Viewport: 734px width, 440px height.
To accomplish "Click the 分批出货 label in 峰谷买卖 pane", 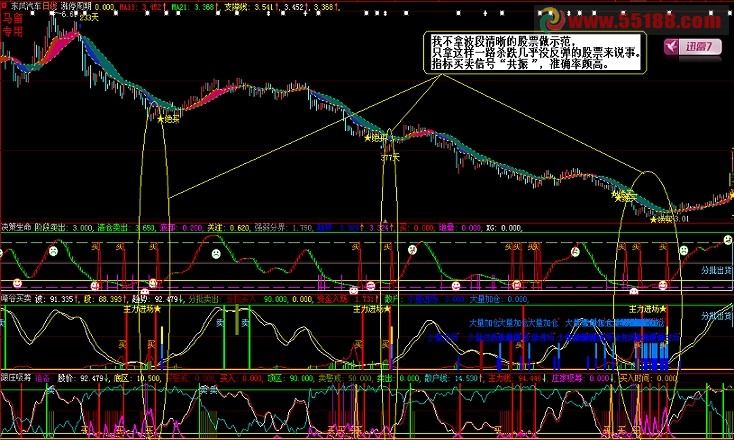I will 717,316.
